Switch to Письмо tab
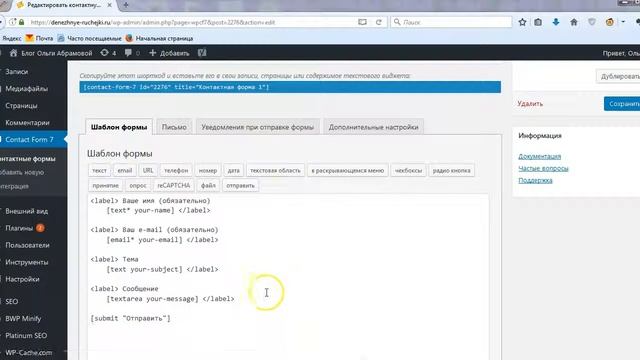 click(174, 127)
